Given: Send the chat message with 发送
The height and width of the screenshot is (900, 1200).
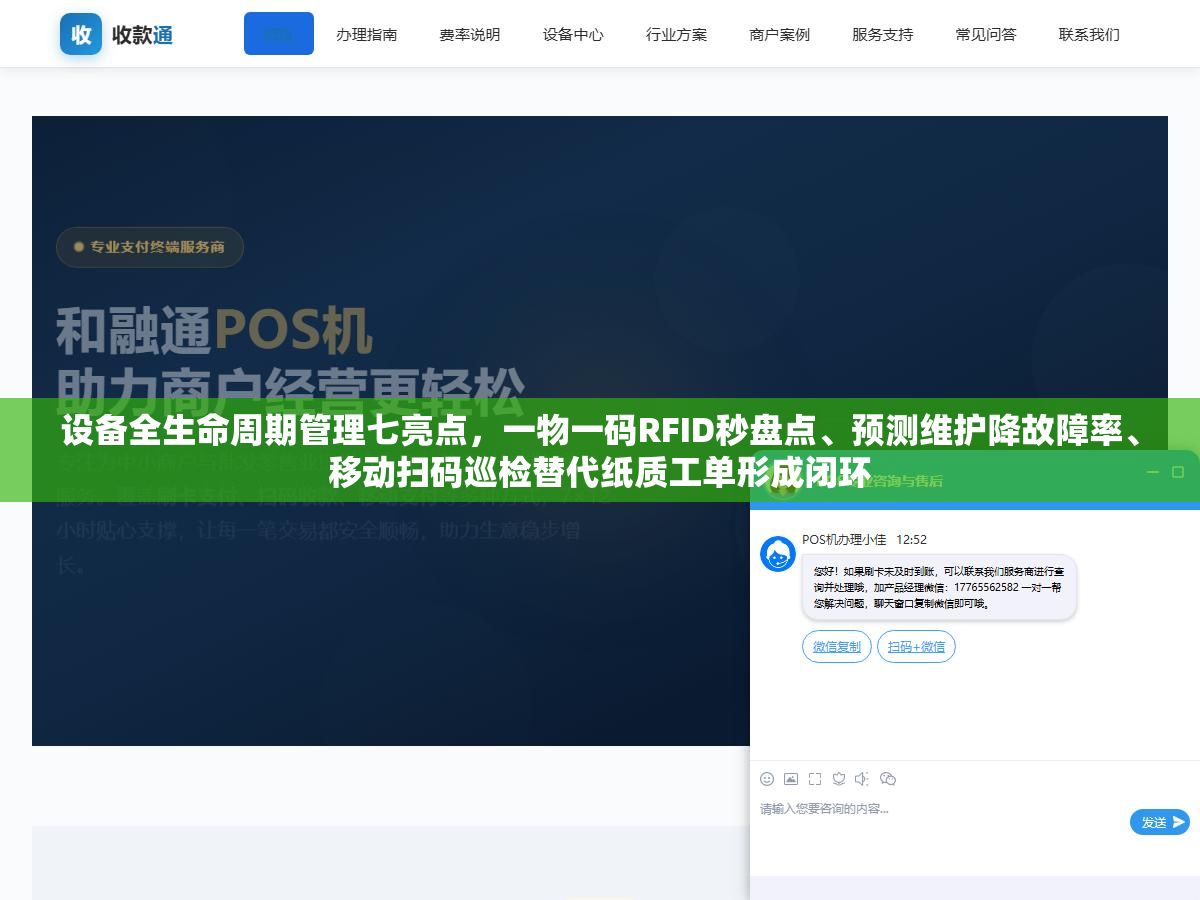Looking at the screenshot, I should (x=1160, y=822).
